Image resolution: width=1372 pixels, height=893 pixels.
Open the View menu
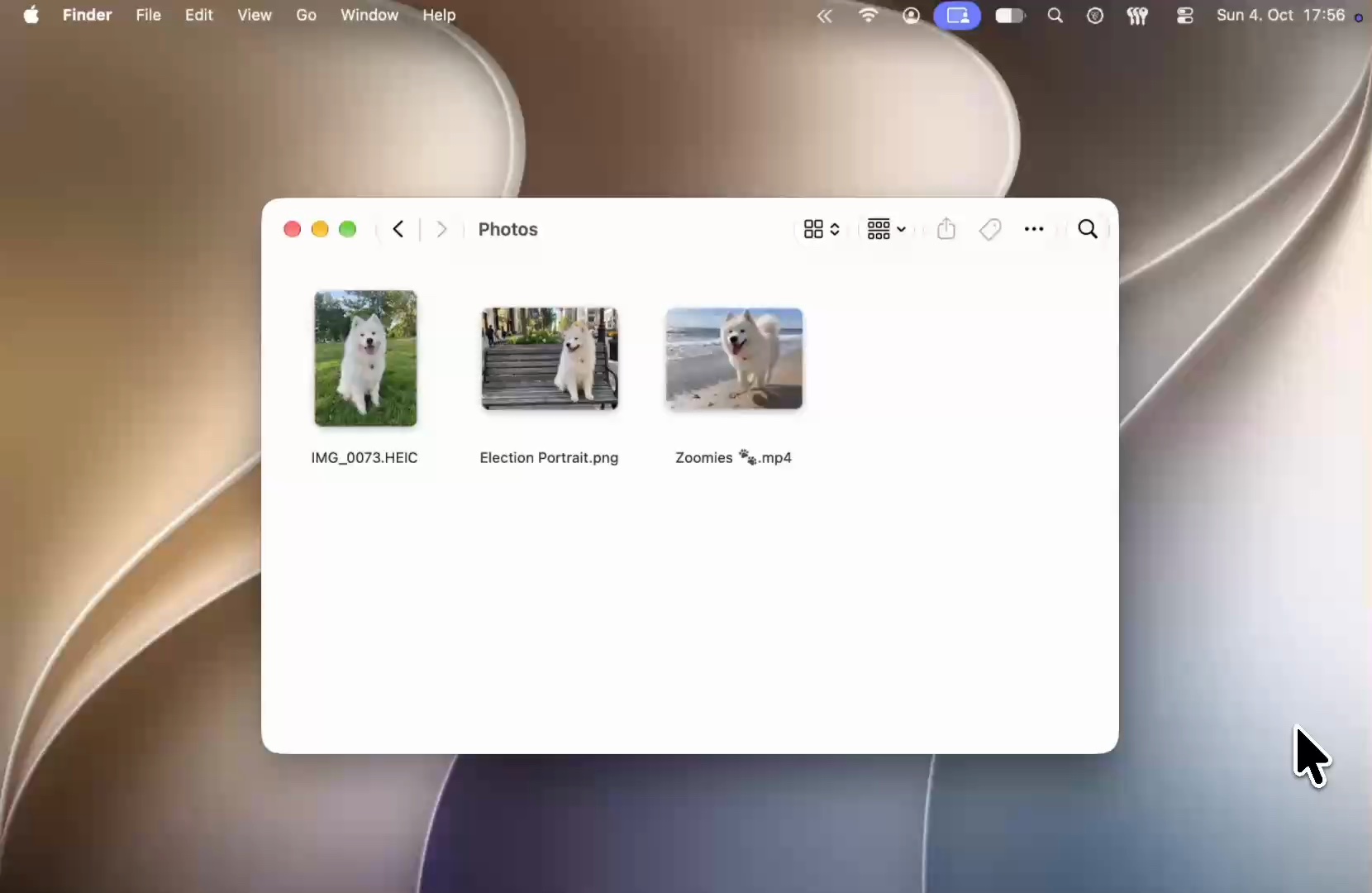(x=254, y=15)
